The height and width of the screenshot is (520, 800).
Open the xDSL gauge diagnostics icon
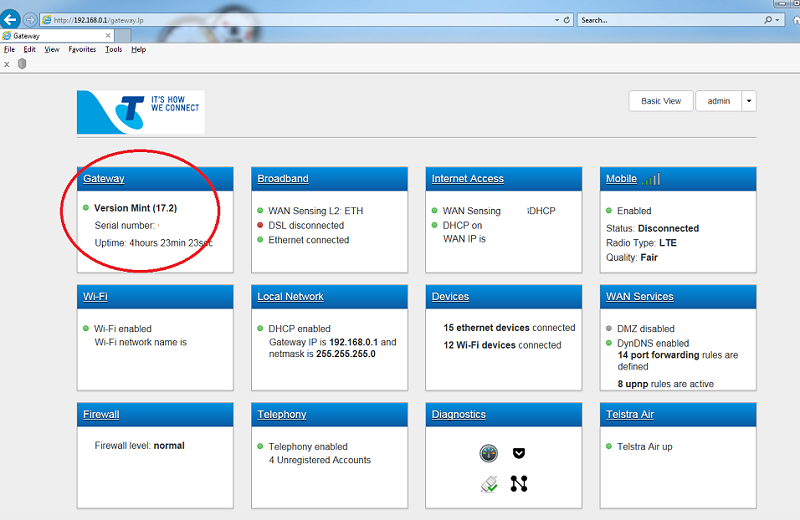(488, 453)
